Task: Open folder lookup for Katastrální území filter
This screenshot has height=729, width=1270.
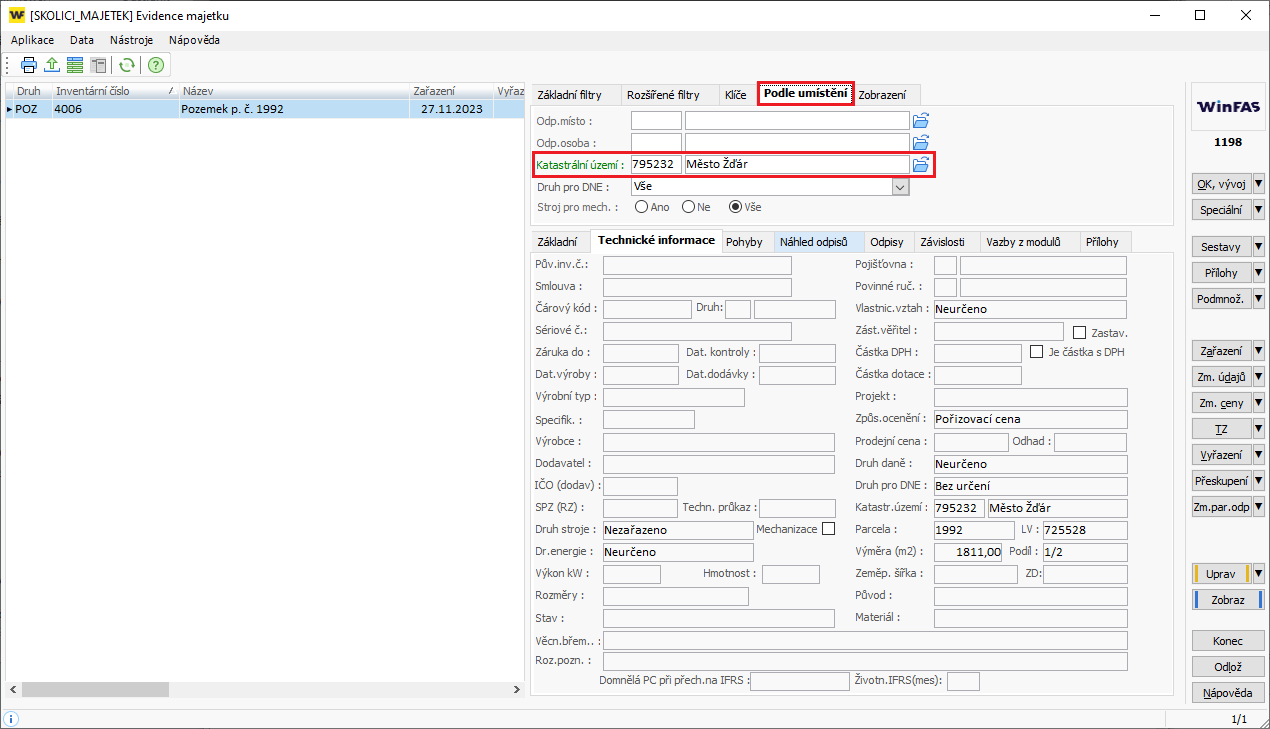Action: [921, 164]
